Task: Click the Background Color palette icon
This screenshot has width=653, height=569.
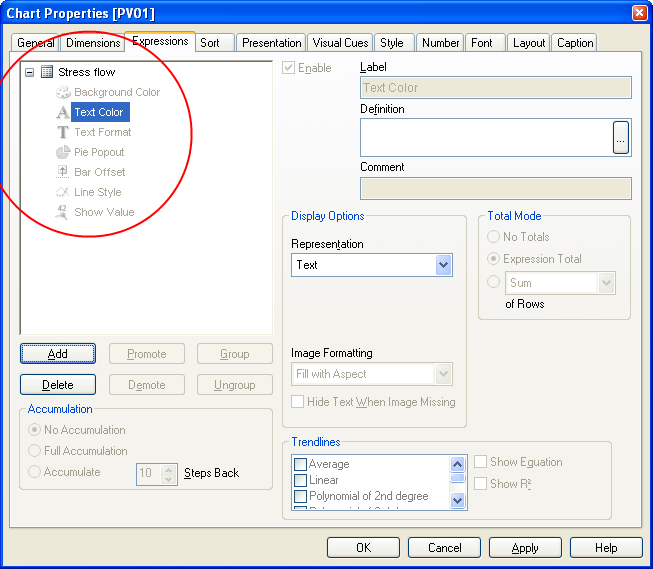Action: pos(63,92)
